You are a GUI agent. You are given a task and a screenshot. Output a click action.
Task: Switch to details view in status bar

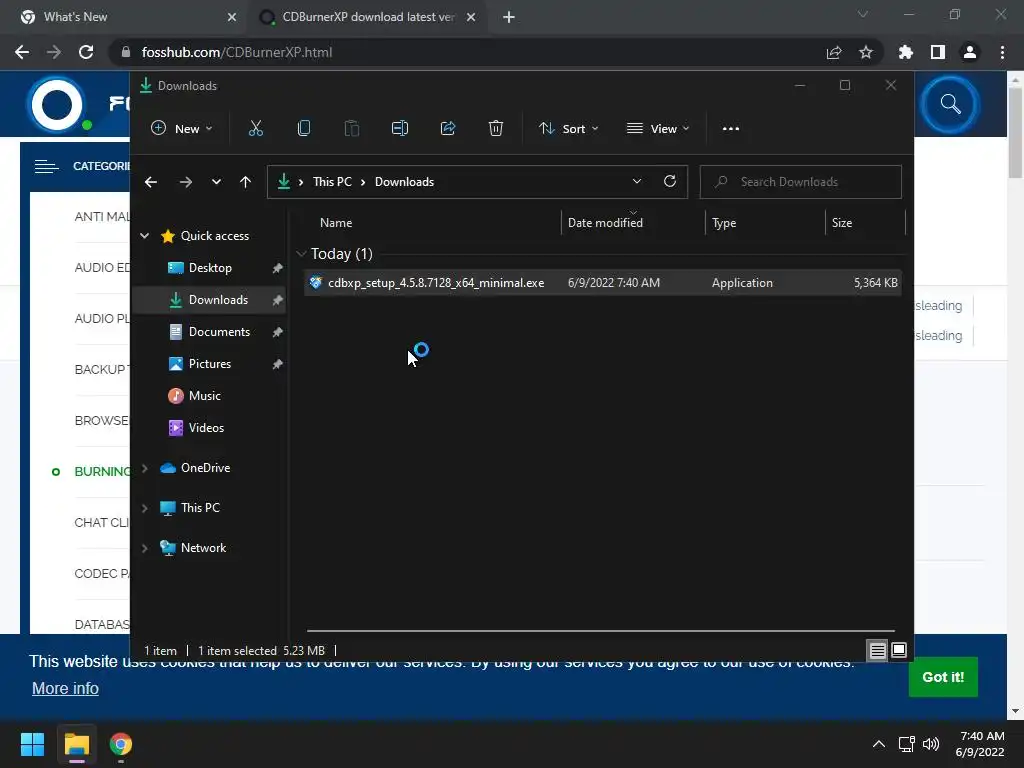tap(877, 650)
